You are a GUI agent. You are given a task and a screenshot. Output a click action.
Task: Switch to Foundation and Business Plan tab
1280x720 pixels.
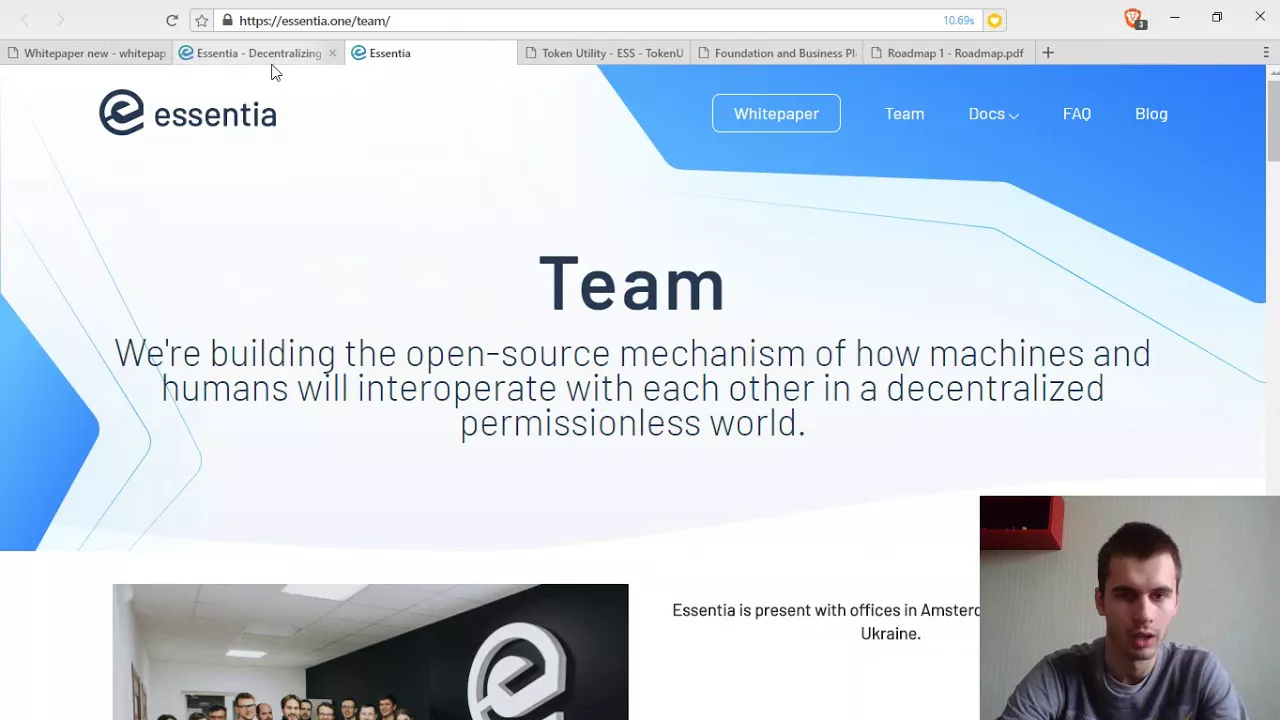coord(777,53)
